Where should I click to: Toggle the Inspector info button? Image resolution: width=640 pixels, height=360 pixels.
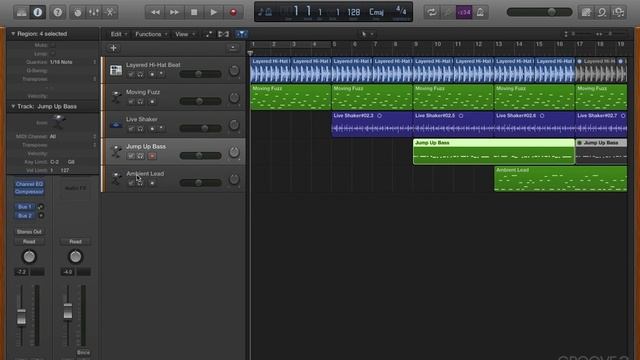38,12
